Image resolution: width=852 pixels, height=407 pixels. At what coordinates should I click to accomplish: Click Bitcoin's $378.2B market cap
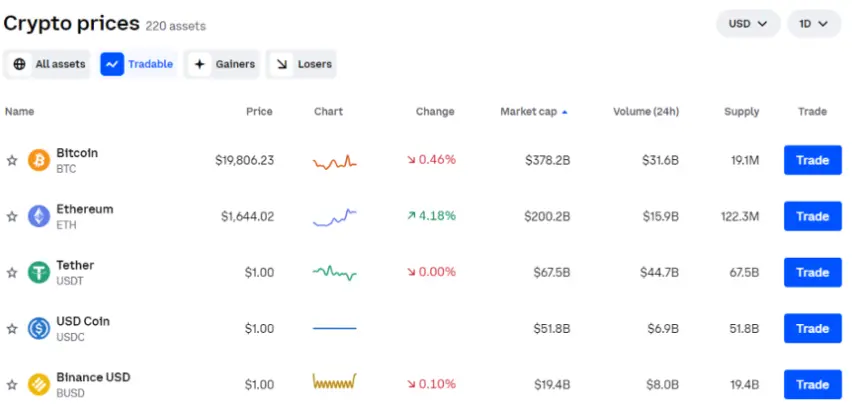pos(548,160)
